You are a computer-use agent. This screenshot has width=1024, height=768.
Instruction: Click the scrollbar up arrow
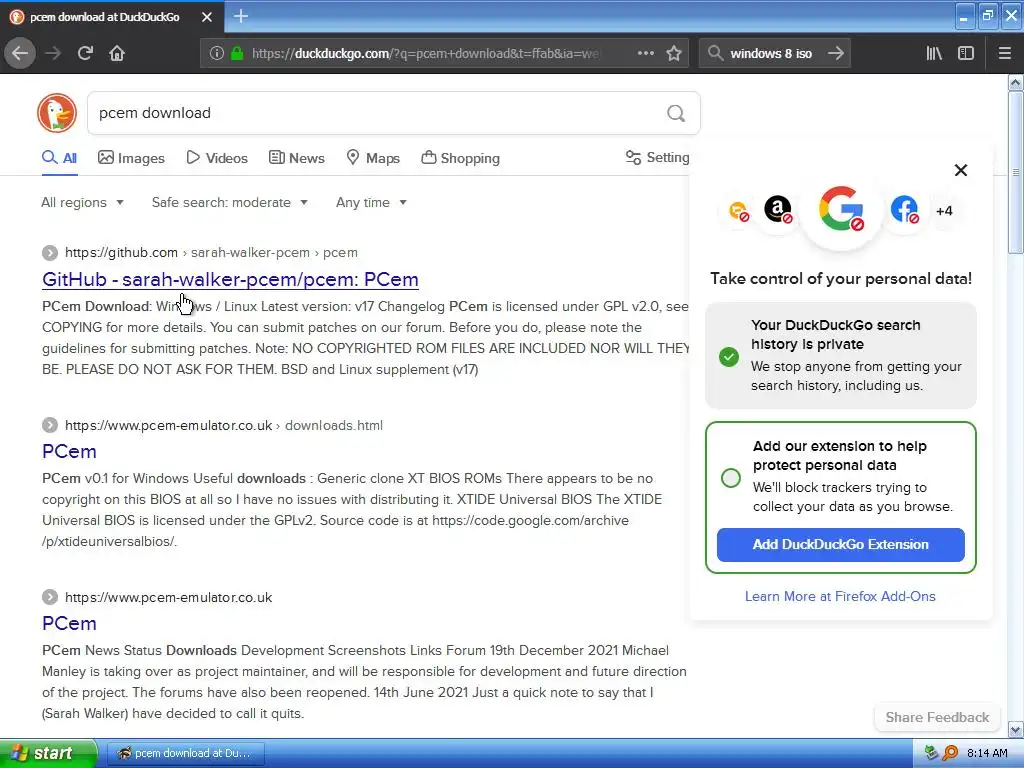[x=1016, y=82]
